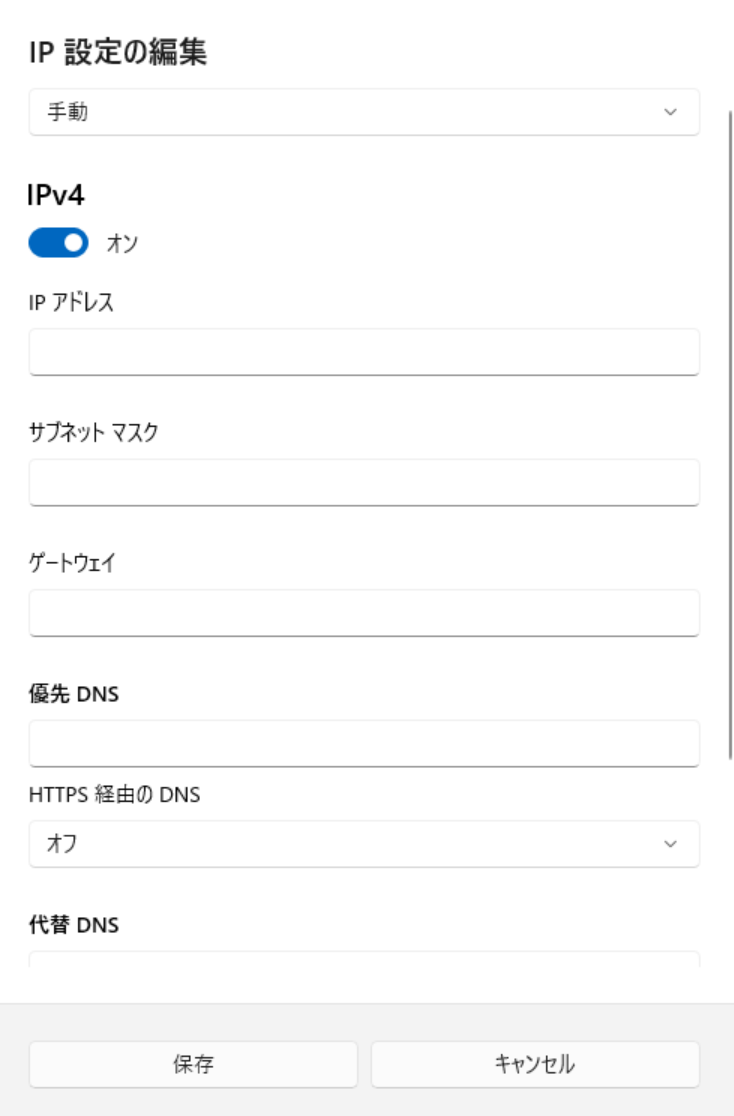The height and width of the screenshot is (1116, 734).
Task: Click the chevron arrow beside 手動
Action: pos(670,112)
